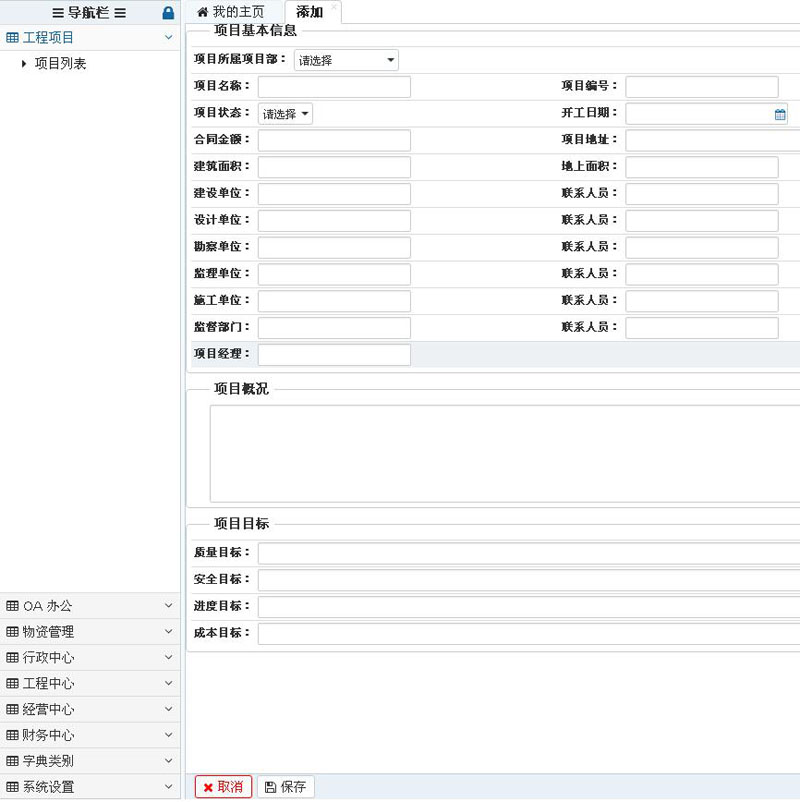
Task: Click the table icon beside 工程项目
Action: [12, 38]
